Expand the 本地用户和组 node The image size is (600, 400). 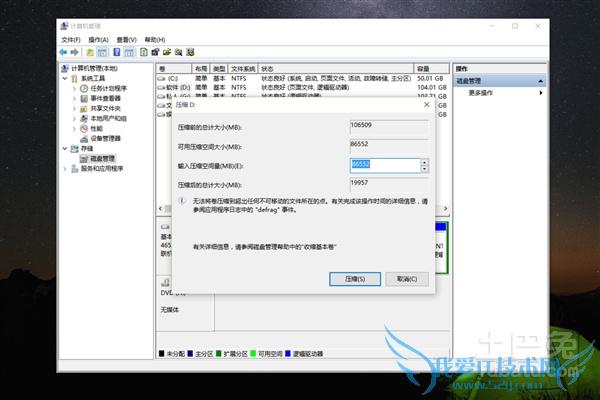tap(74, 119)
